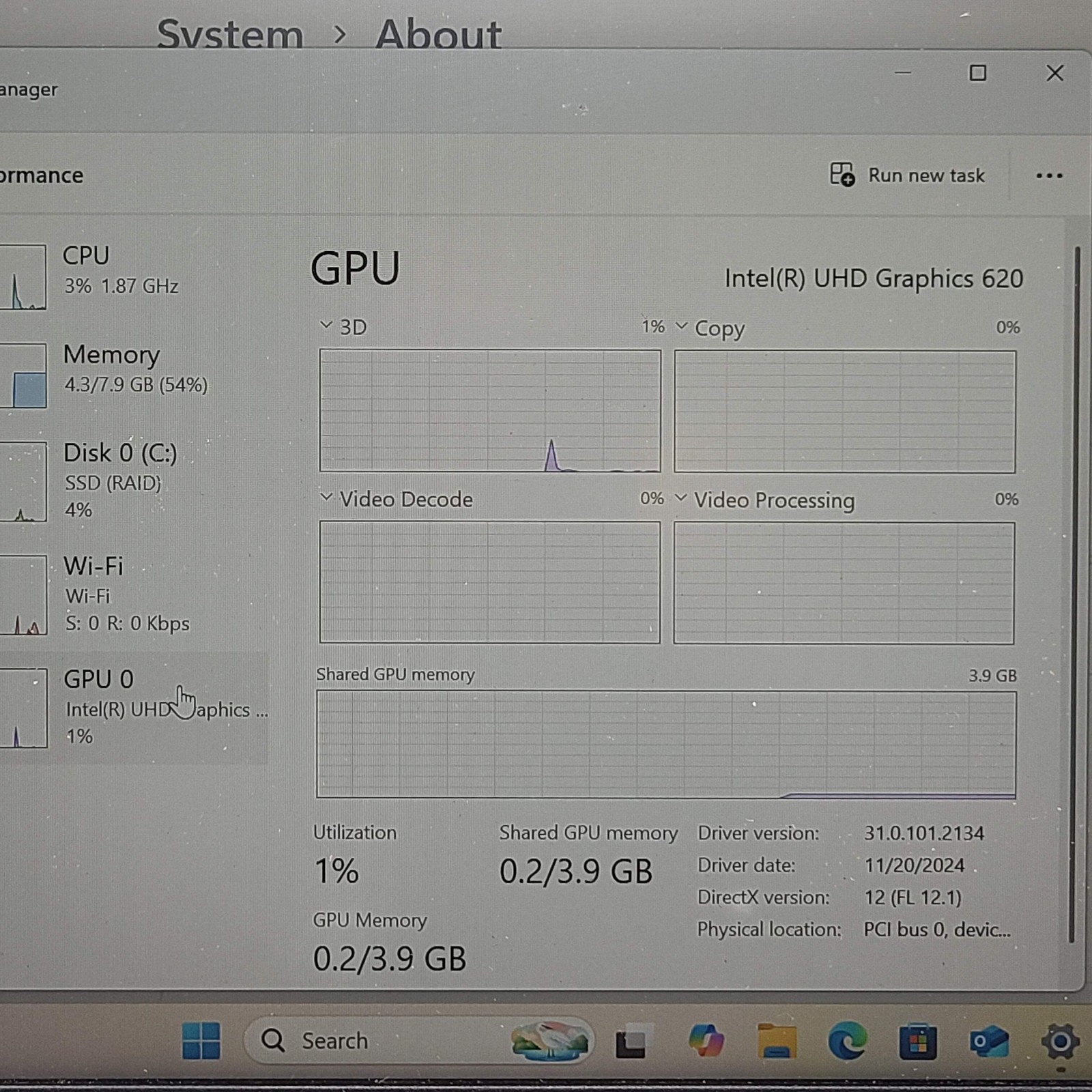Launch Microsoft Edge from the taskbar
This screenshot has height=1092, width=1092.
pos(848,1041)
